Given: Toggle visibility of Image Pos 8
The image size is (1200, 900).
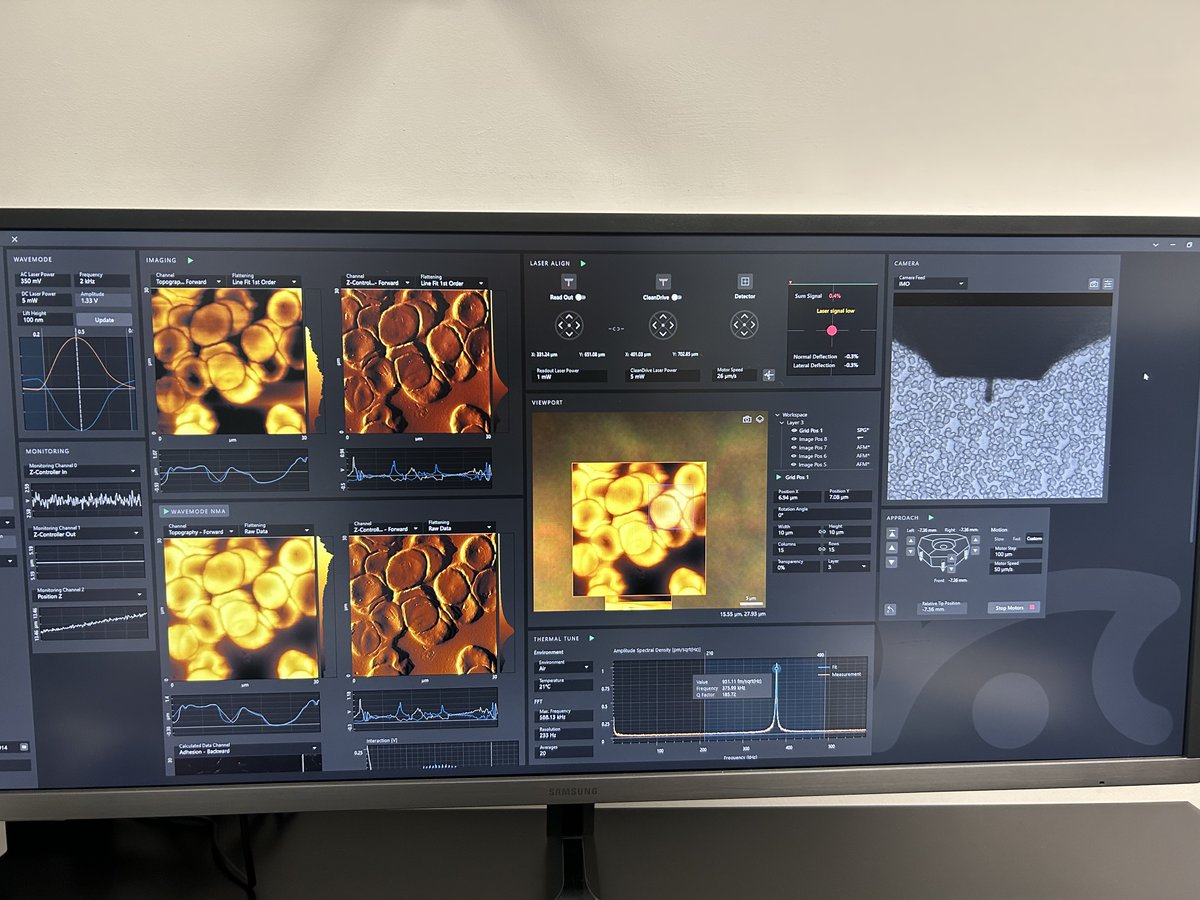Looking at the screenshot, I should tap(793, 439).
